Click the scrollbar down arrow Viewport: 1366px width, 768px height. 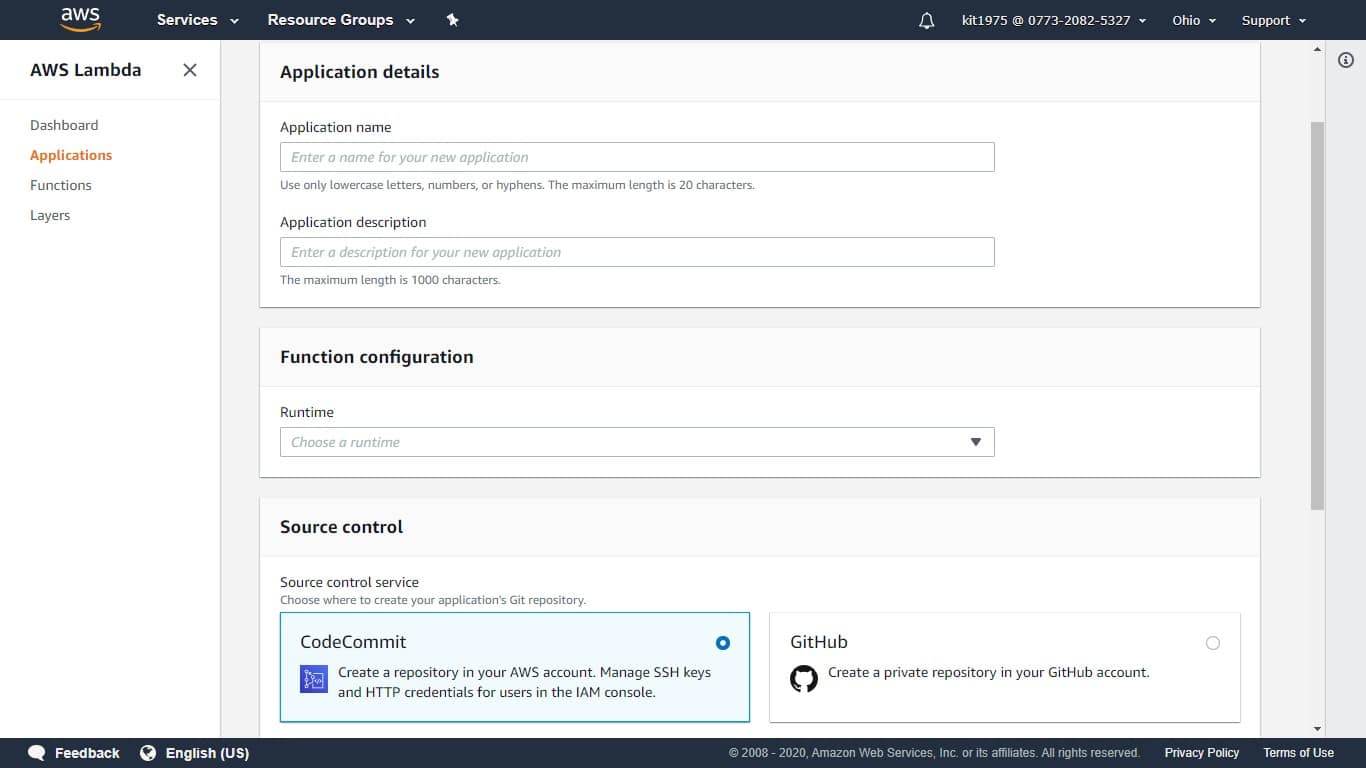[1317, 730]
